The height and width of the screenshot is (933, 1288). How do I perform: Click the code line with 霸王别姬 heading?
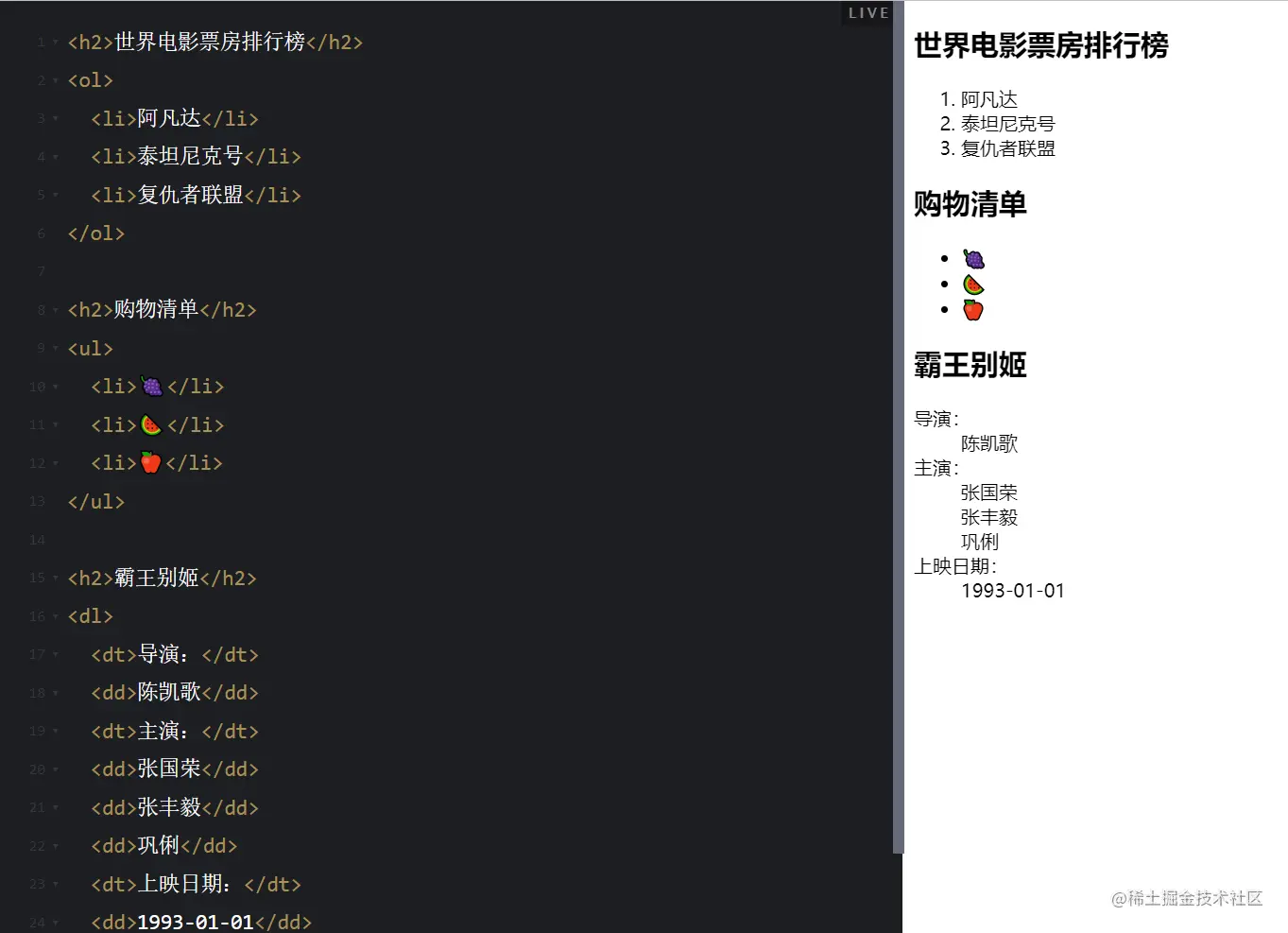pyautogui.click(x=162, y=579)
